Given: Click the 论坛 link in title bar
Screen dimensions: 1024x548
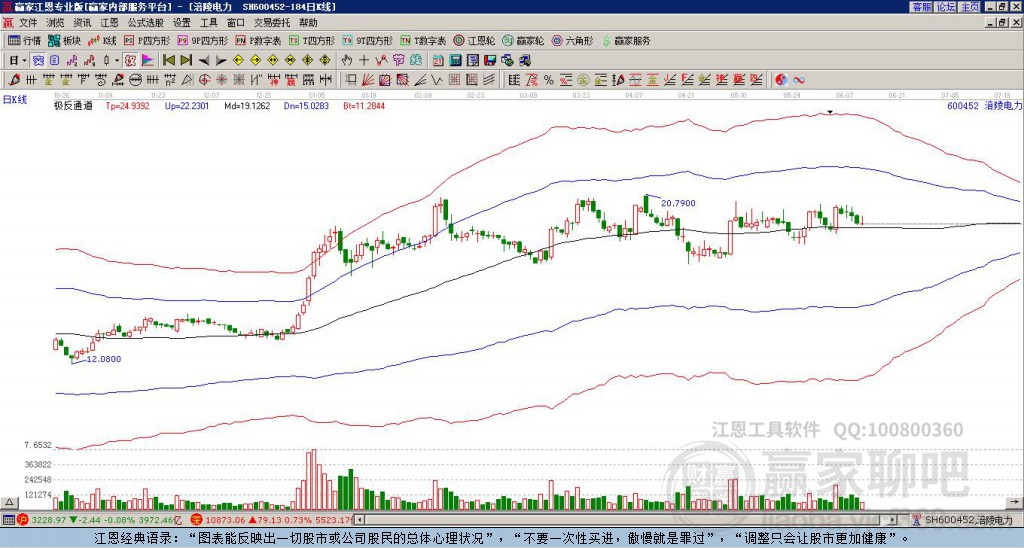Looking at the screenshot, I should click(945, 7).
